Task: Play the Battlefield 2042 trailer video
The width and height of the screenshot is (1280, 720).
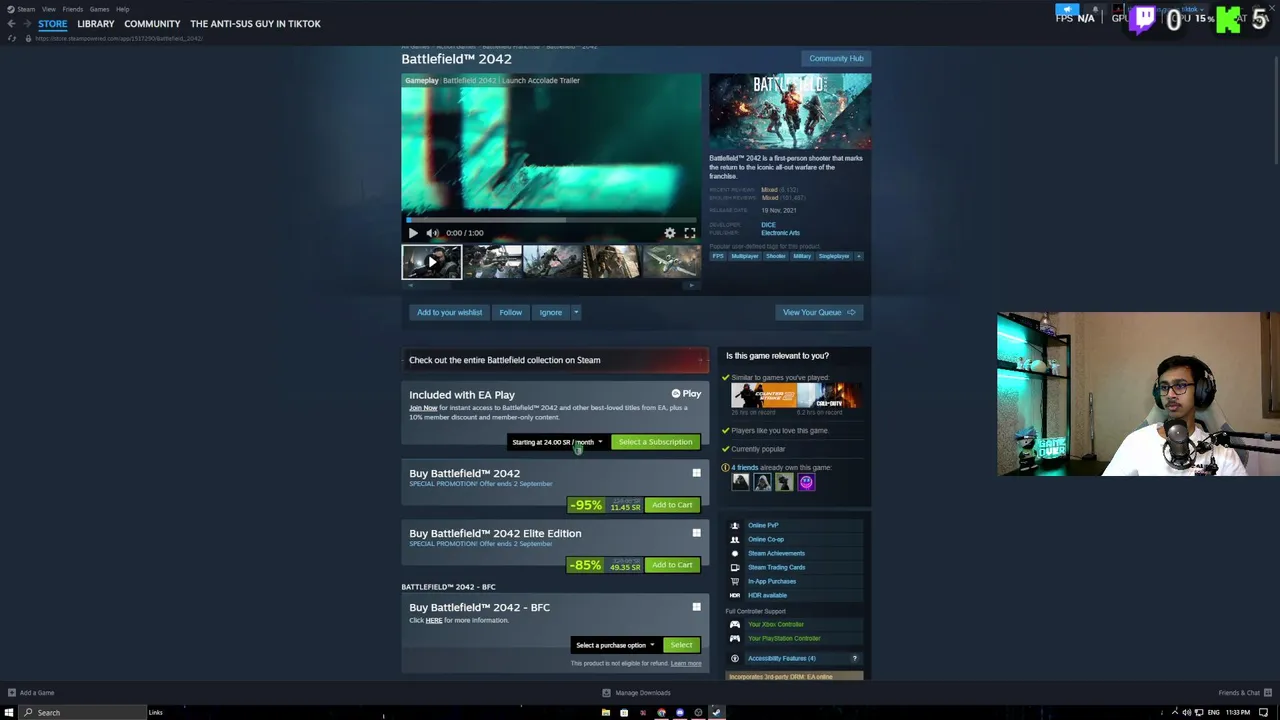Action: pyautogui.click(x=413, y=233)
